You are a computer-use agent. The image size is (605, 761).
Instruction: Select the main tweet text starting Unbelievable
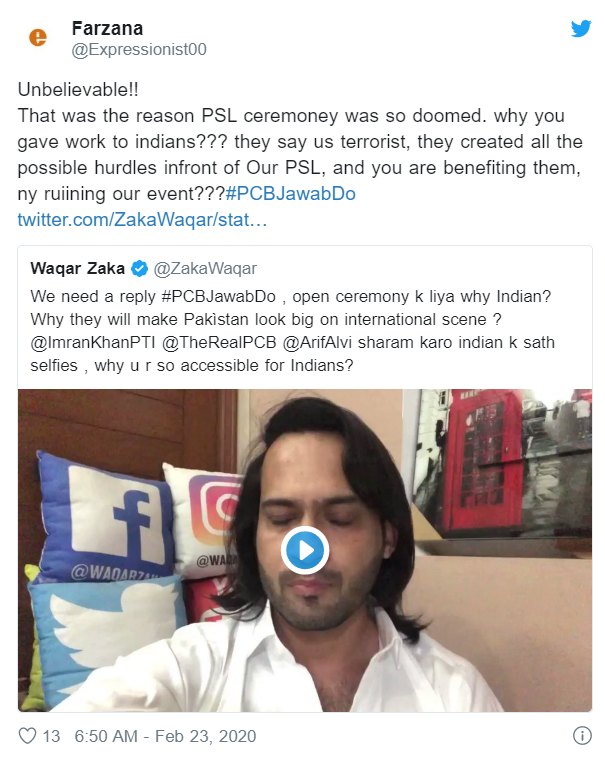coord(300,142)
